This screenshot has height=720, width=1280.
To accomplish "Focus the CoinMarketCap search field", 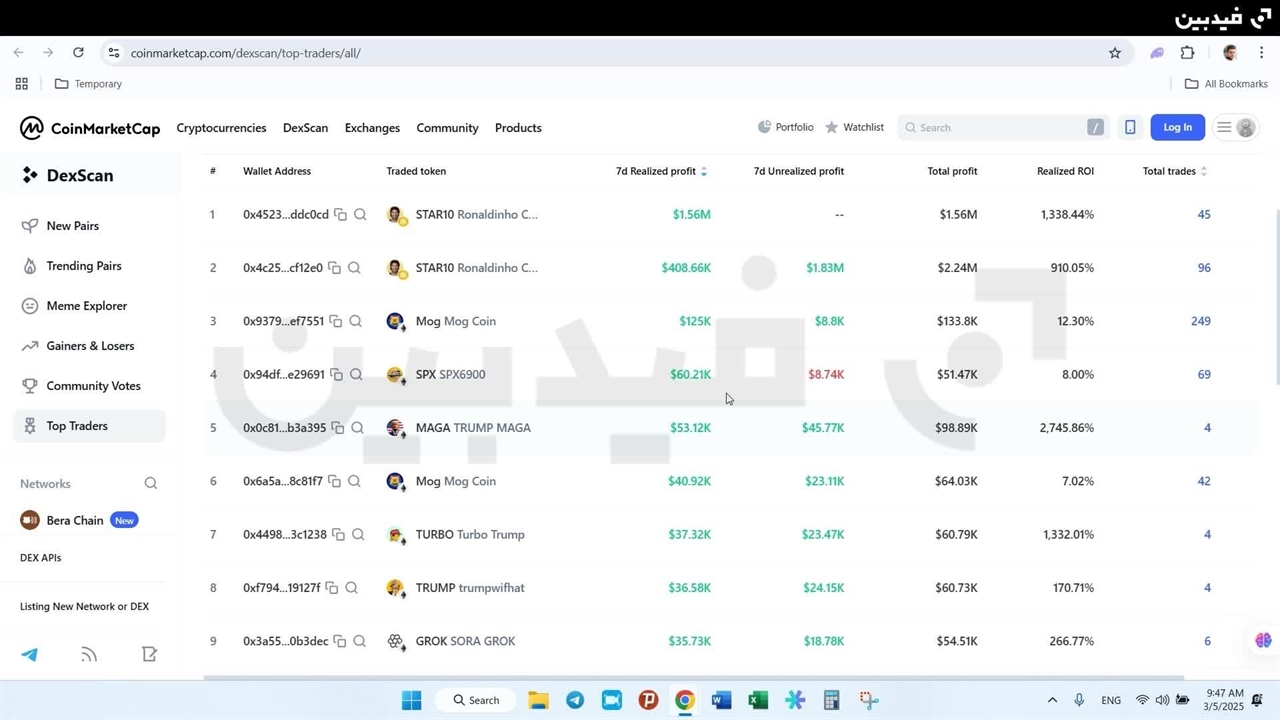I will coord(1000,127).
